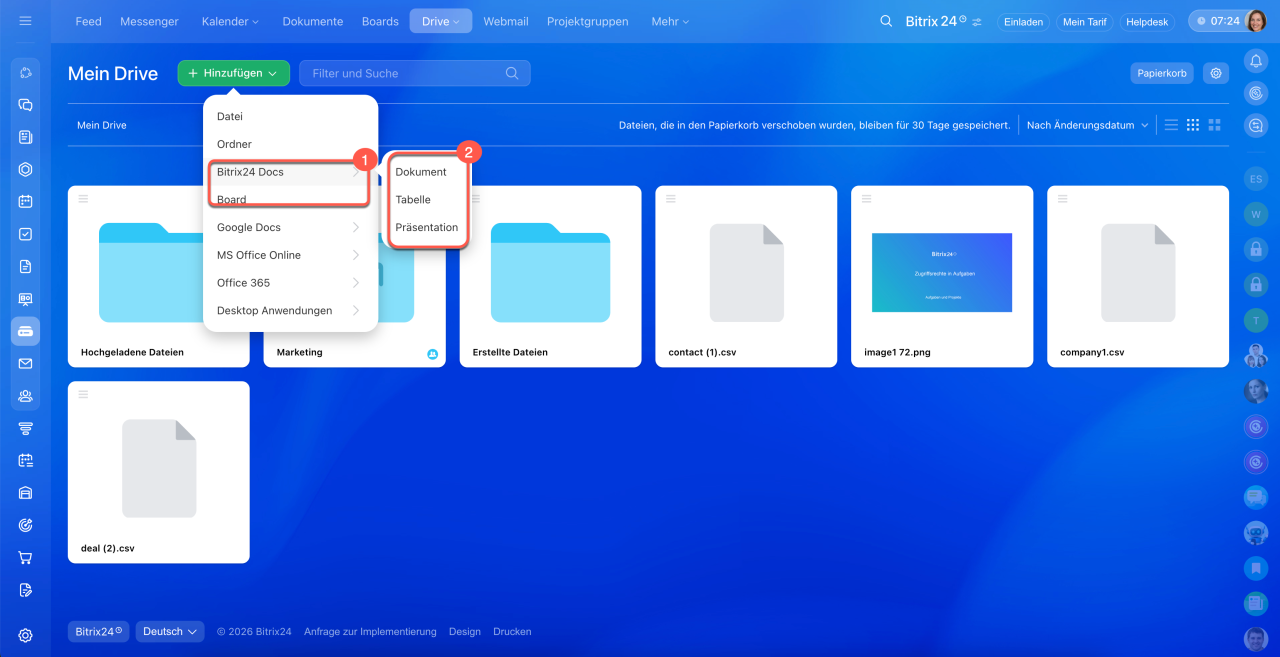
Task: Click the magnifier inside the filter field
Action: [512, 73]
